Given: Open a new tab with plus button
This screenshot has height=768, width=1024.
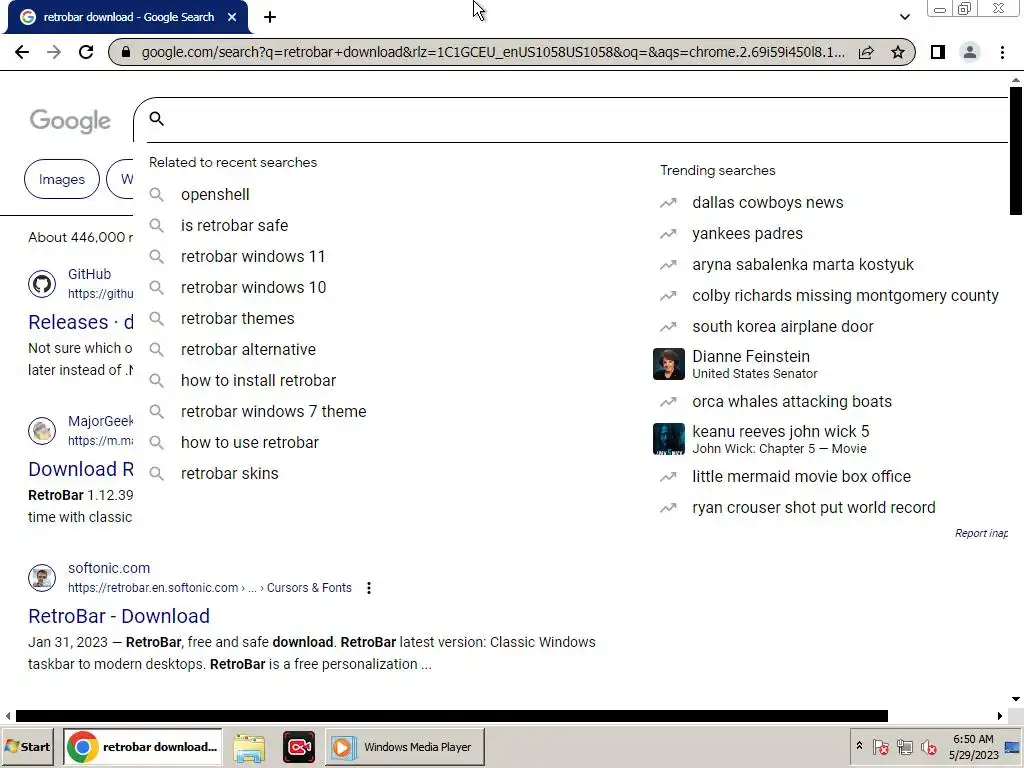Looking at the screenshot, I should 270,18.
